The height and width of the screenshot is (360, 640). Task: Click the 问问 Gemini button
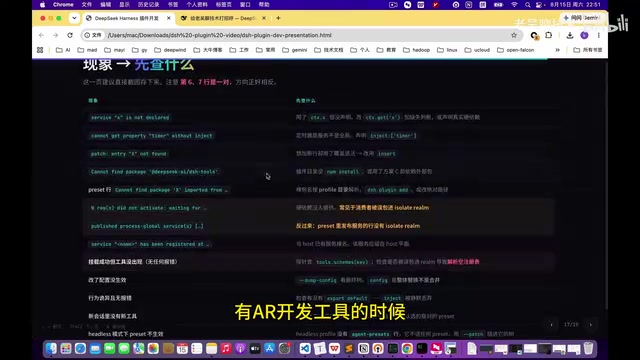581,18
